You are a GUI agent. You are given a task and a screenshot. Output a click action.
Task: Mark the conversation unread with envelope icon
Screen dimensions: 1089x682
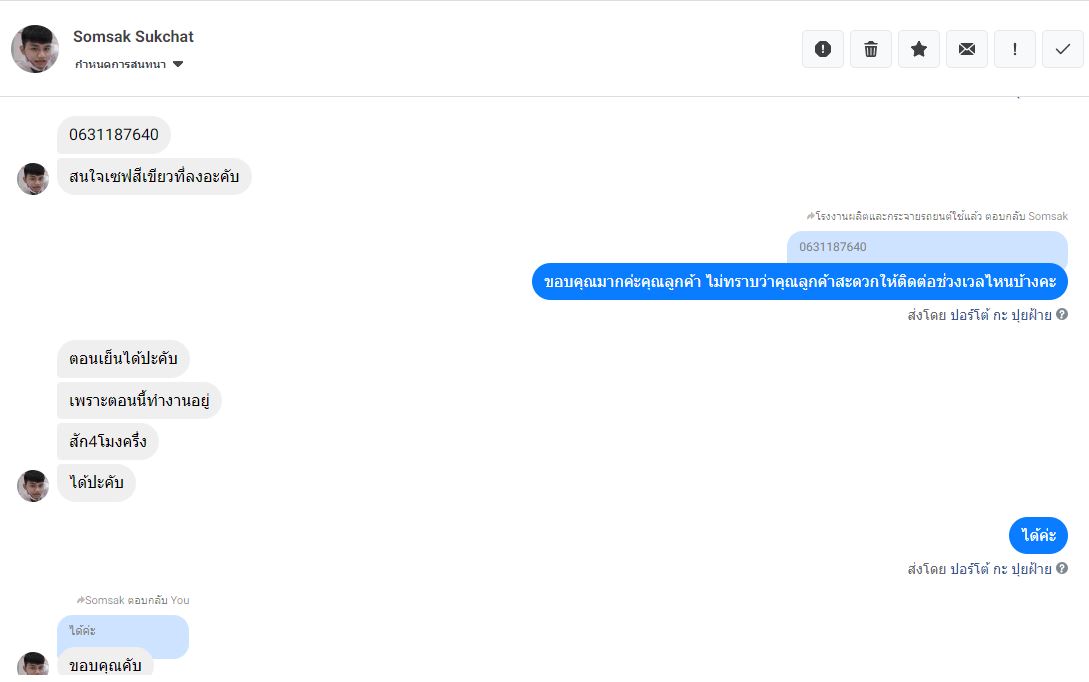967,49
